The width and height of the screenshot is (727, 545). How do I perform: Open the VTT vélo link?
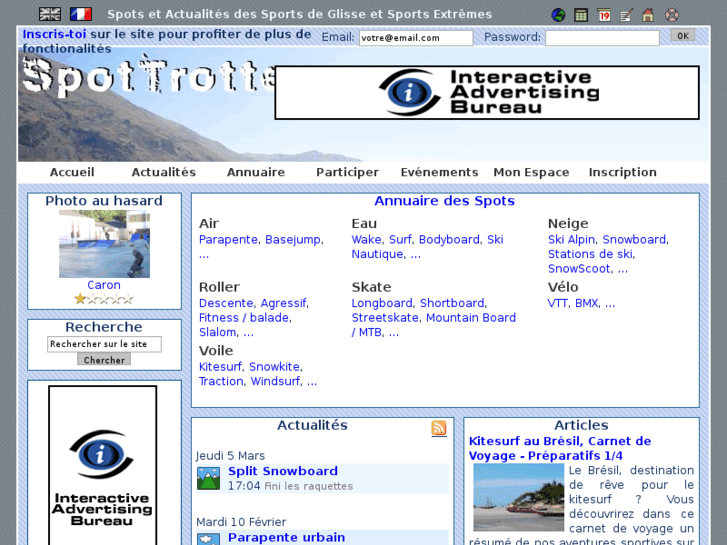click(558, 303)
